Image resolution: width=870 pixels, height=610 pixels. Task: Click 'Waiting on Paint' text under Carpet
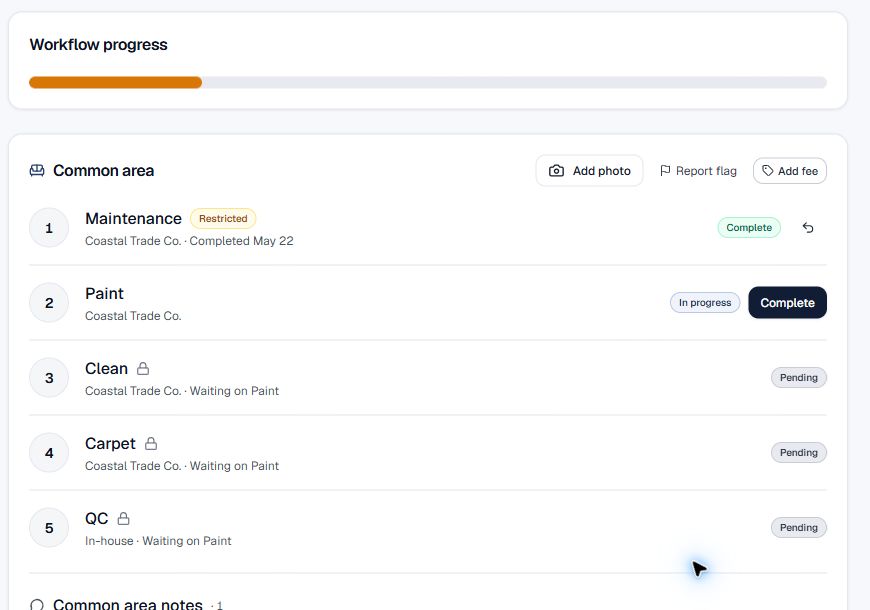(x=234, y=466)
